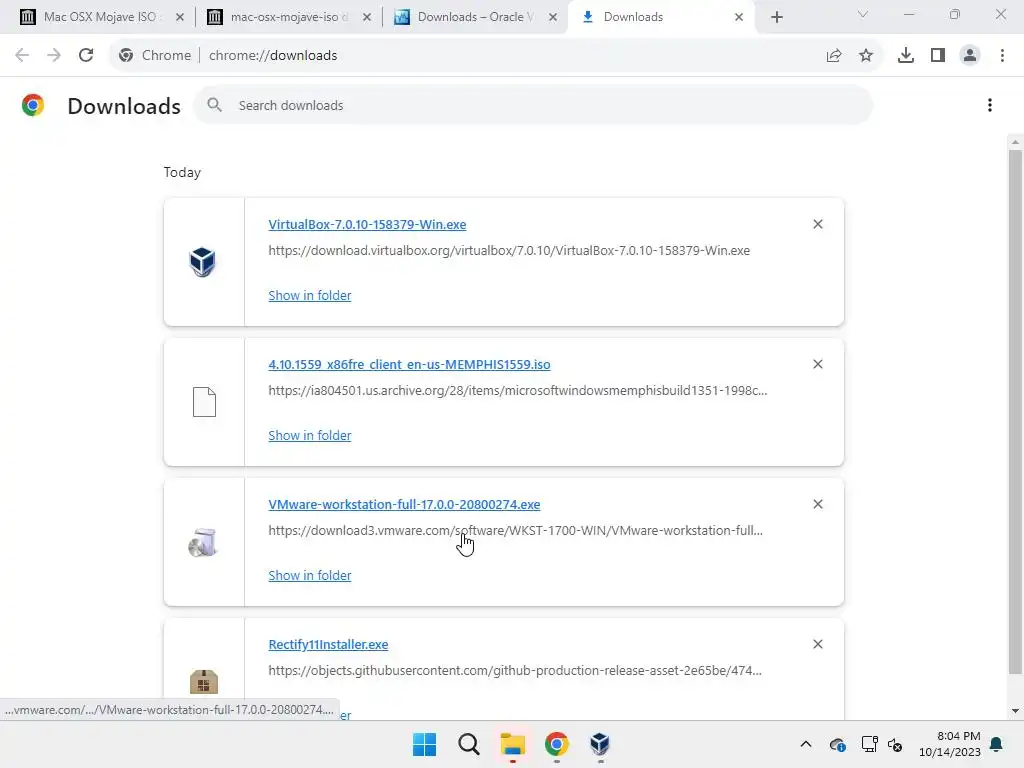Click the scrollbar up arrow

1015,142
